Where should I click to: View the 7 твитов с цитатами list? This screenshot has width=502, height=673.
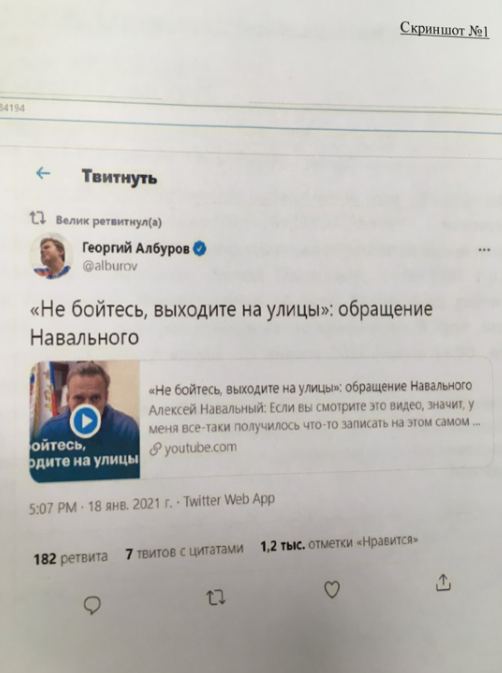(184, 551)
